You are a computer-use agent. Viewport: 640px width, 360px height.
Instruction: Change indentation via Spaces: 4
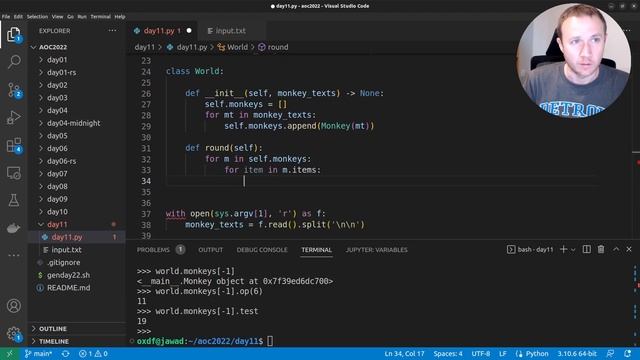click(x=448, y=354)
